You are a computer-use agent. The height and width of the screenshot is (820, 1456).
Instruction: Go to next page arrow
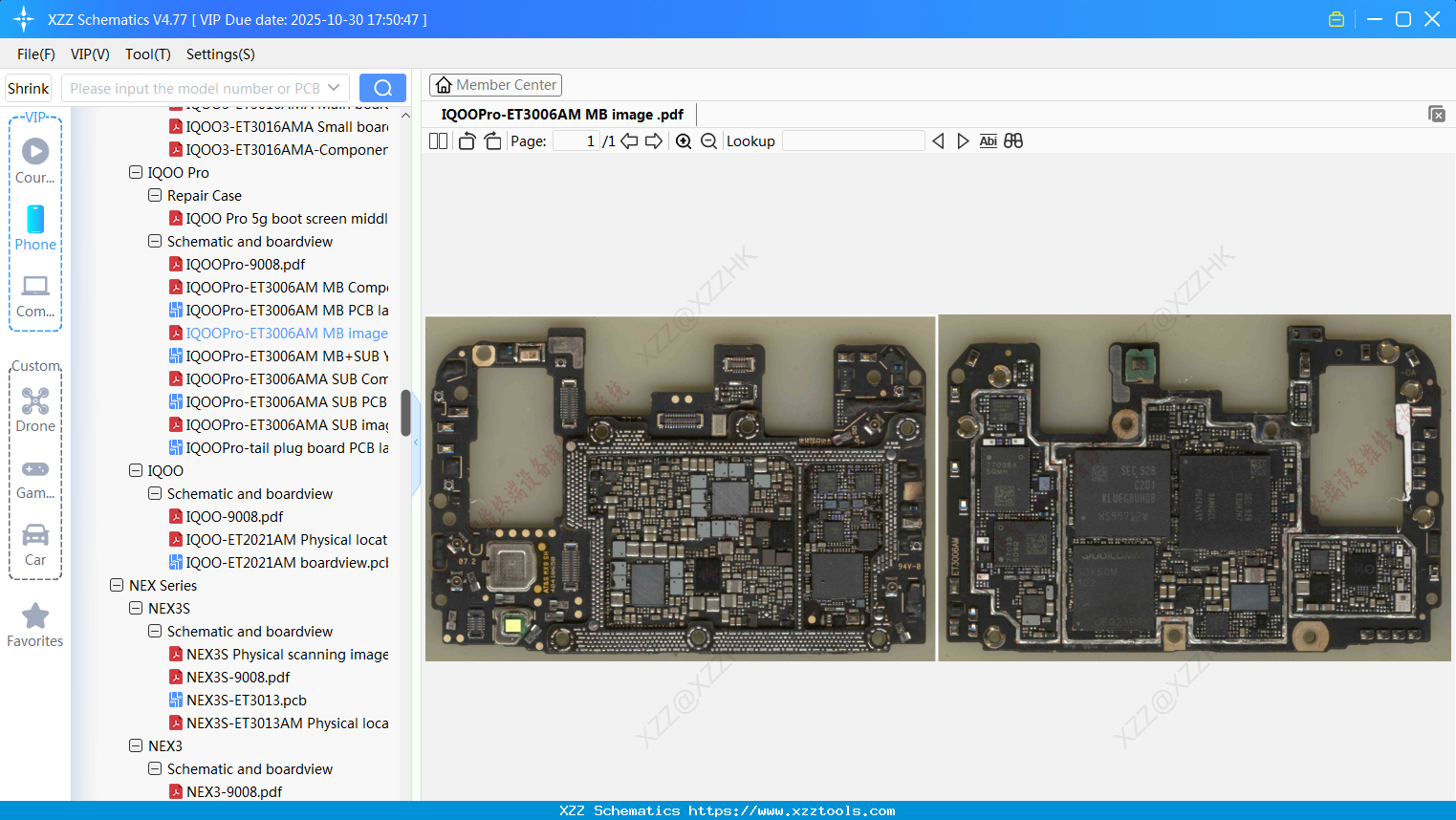[654, 141]
